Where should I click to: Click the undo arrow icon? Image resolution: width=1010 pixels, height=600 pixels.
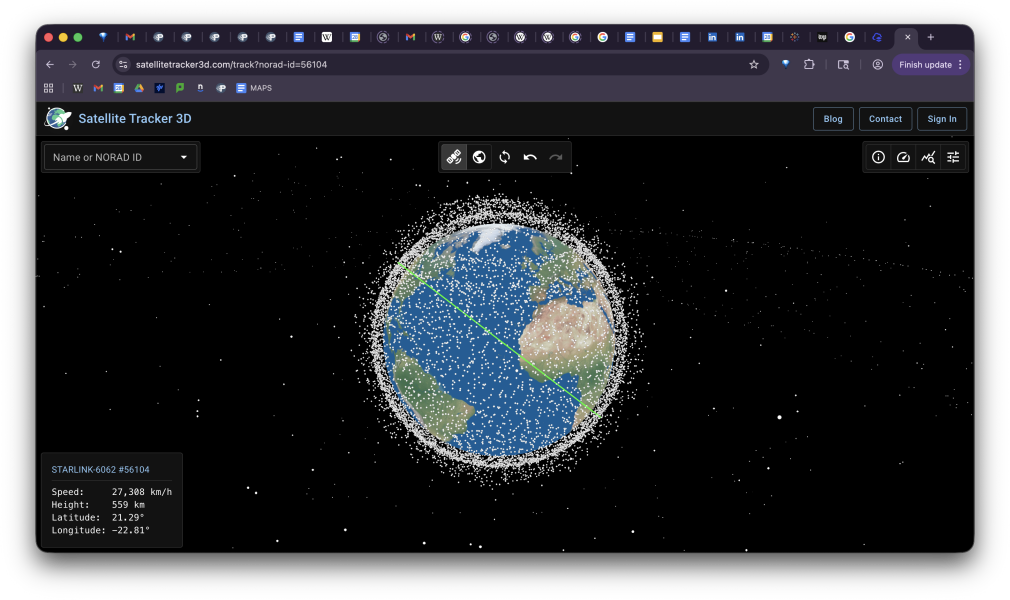coord(530,157)
